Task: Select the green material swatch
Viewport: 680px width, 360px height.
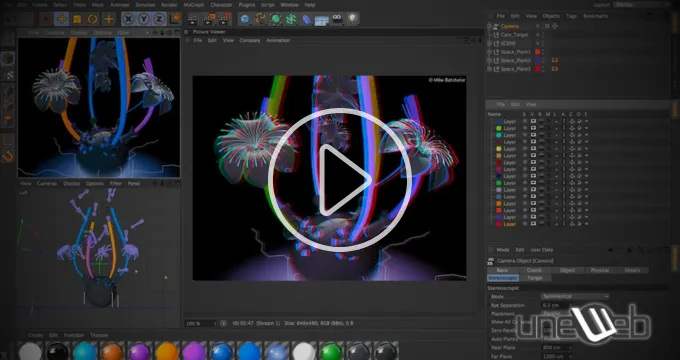Action: pos(331,351)
